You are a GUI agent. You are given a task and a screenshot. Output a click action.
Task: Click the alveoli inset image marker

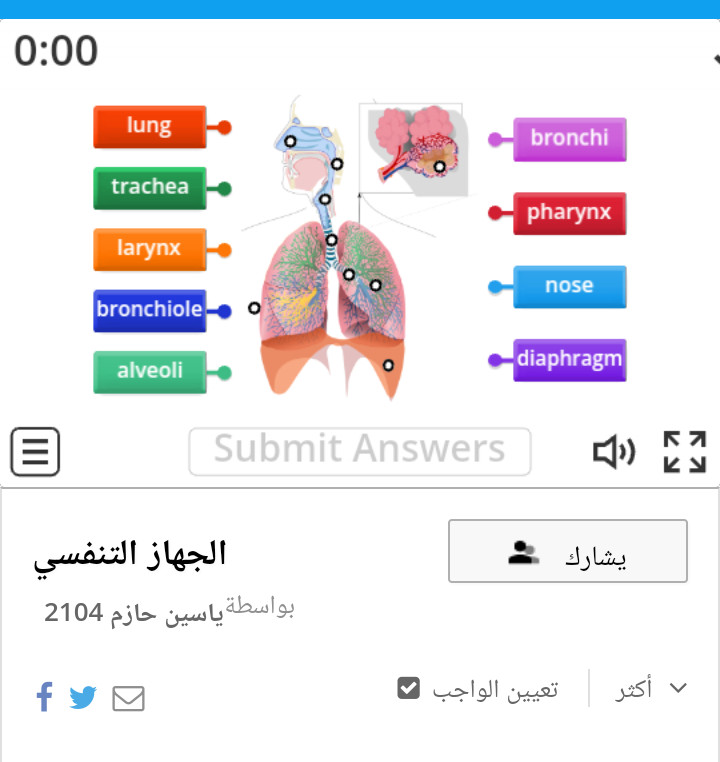(x=439, y=167)
